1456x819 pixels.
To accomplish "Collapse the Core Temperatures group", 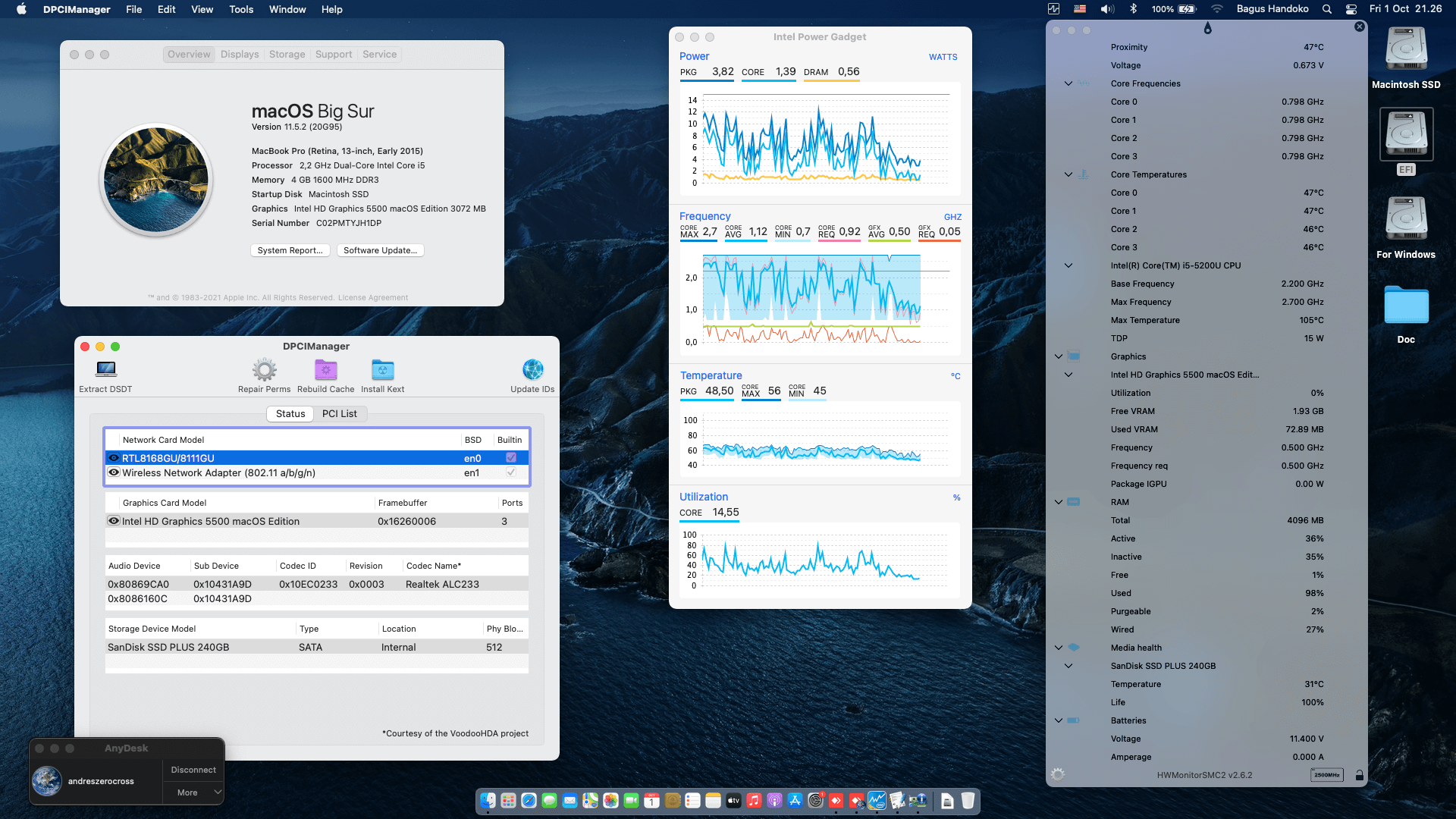I will [x=1068, y=174].
